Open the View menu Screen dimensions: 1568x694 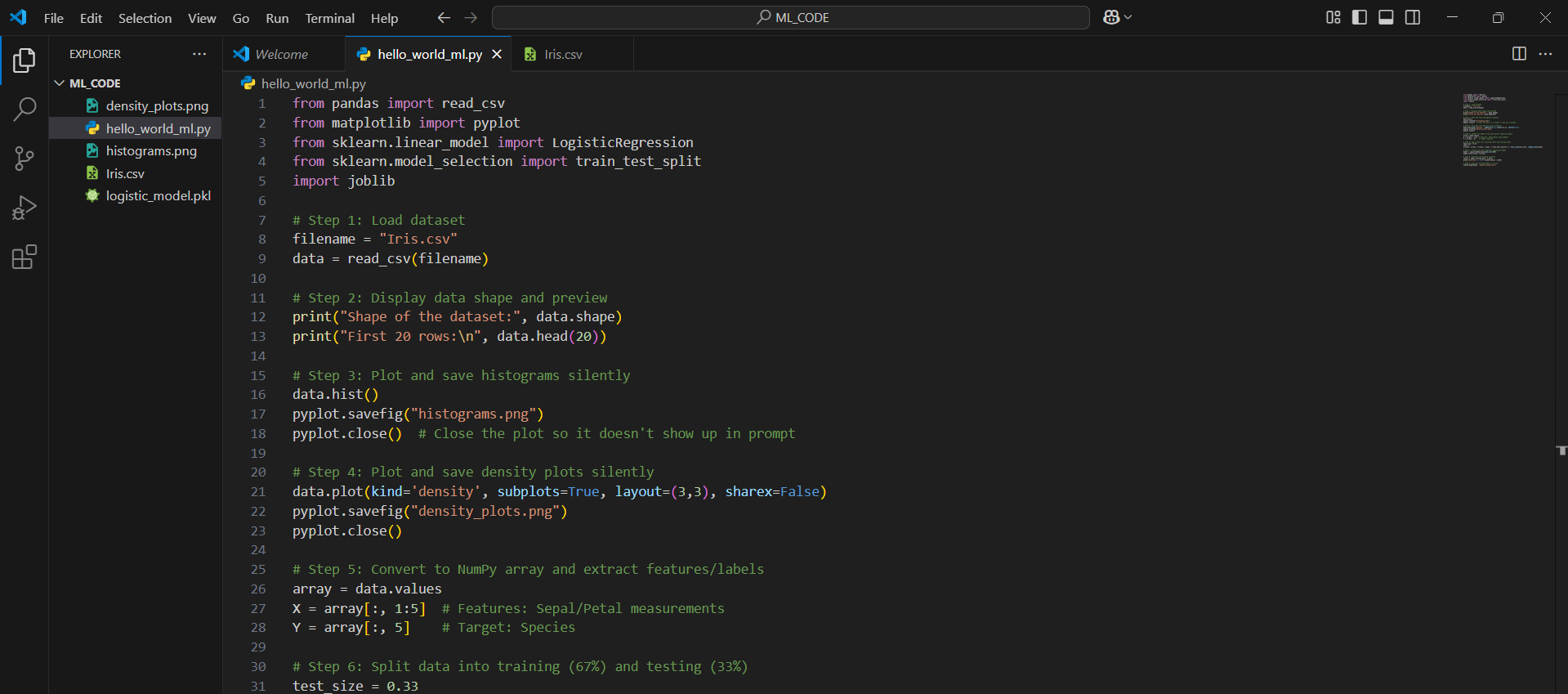click(202, 18)
